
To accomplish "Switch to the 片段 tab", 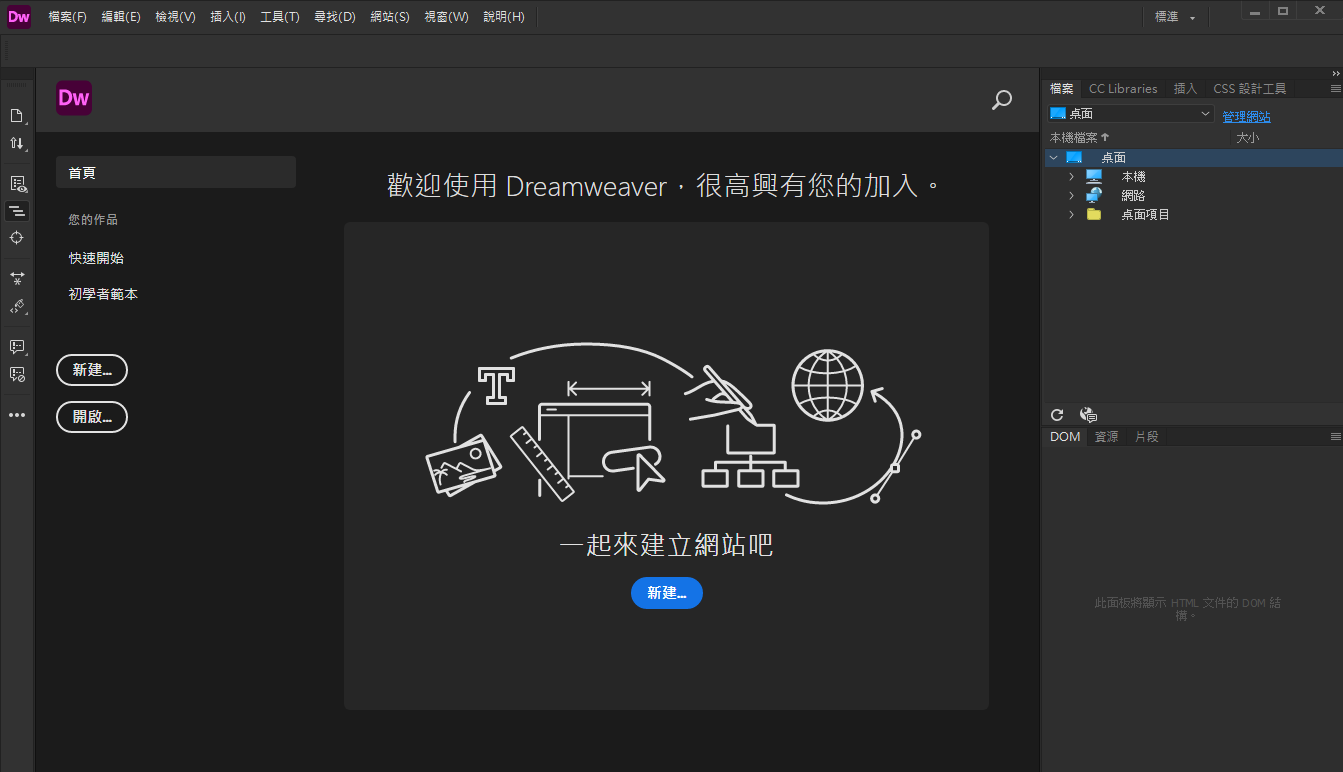I will point(1146,437).
